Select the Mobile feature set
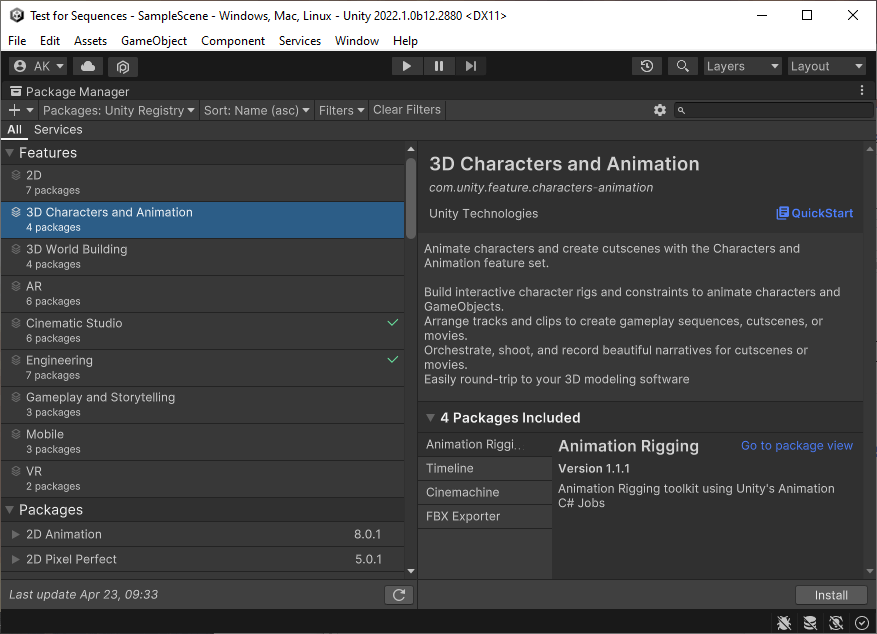 coord(202,441)
